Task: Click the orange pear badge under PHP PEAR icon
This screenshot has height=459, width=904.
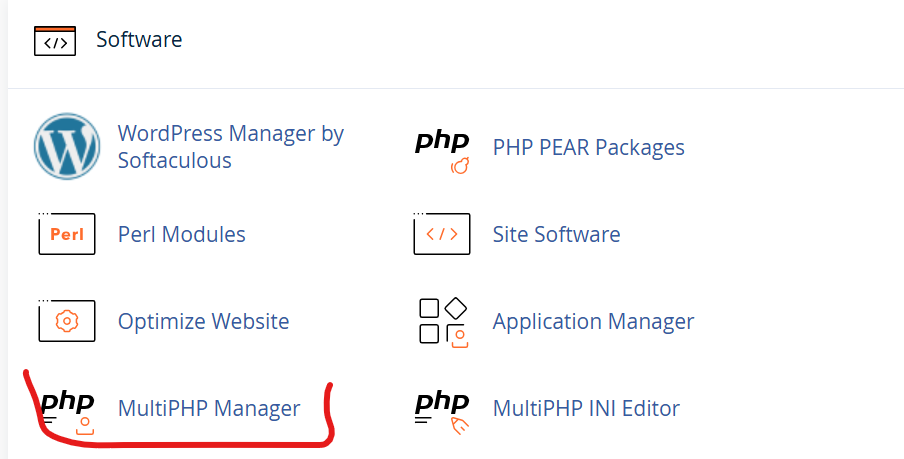Action: pos(460,166)
